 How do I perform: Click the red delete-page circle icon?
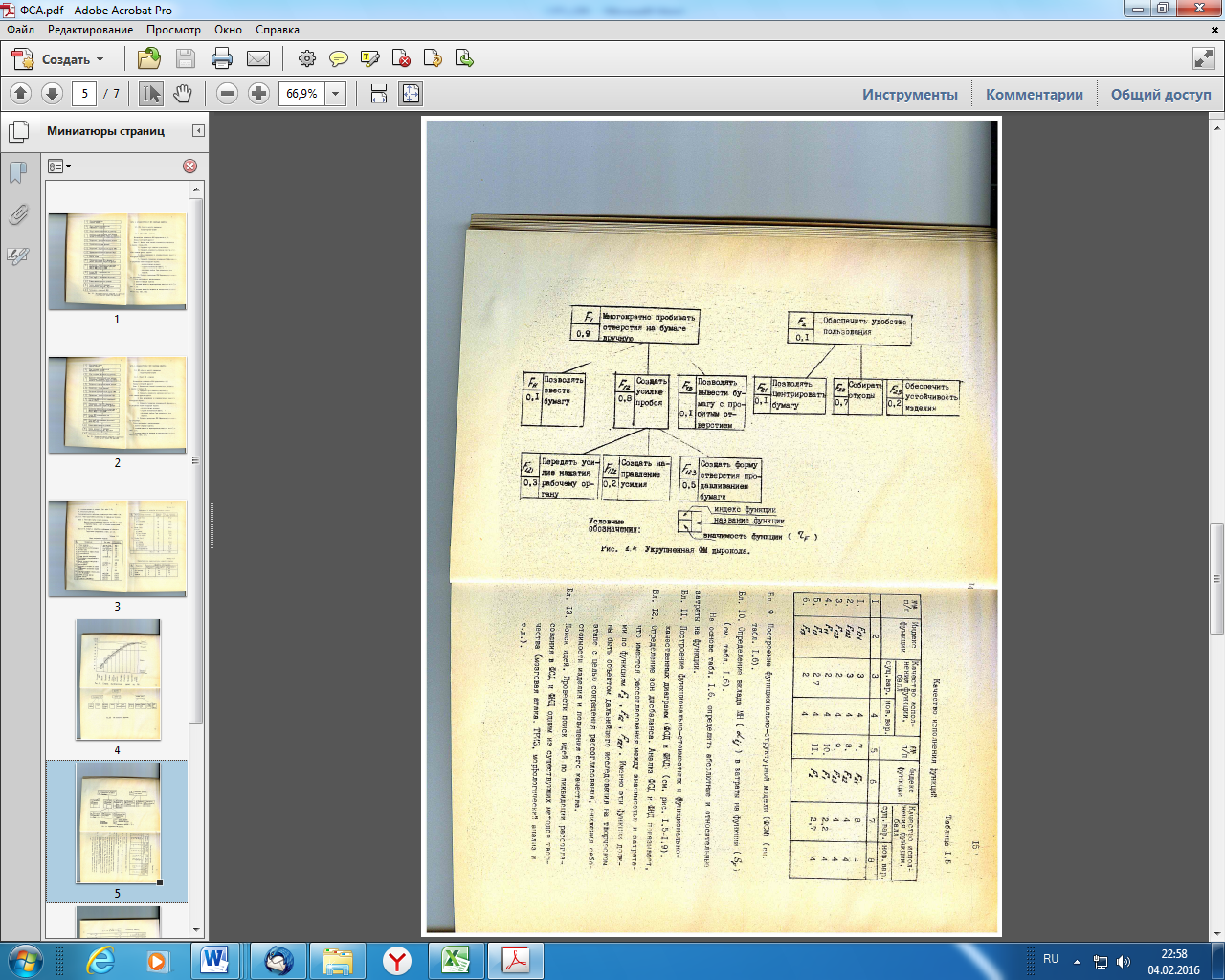click(x=189, y=167)
